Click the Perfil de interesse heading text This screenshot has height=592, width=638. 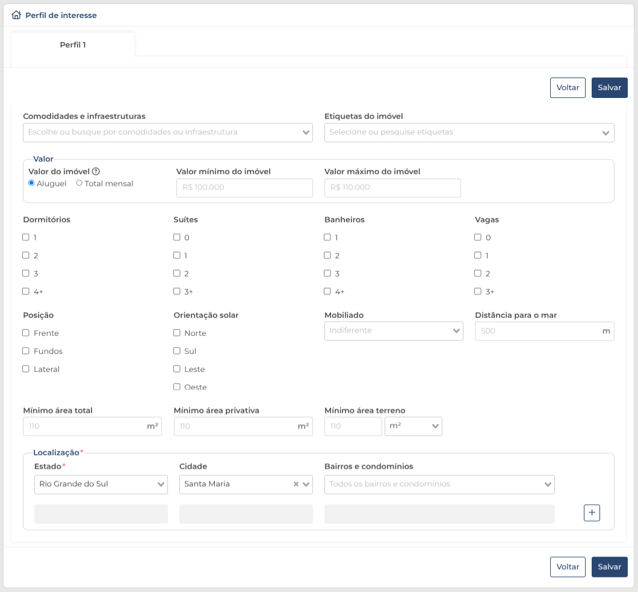click(61, 15)
